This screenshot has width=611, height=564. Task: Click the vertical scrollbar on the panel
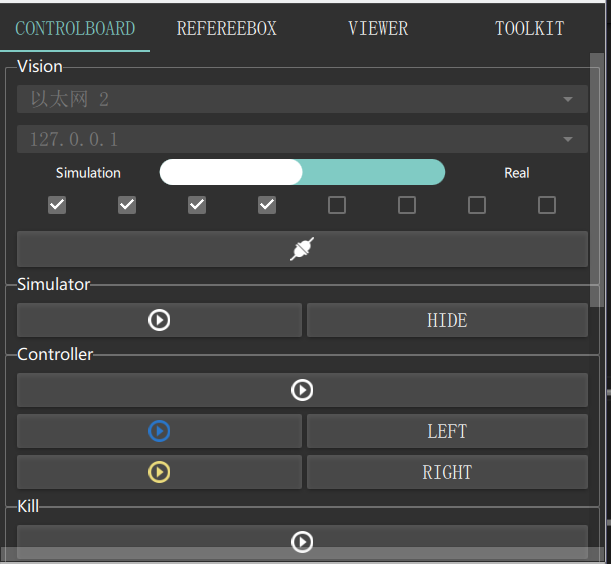click(x=597, y=180)
